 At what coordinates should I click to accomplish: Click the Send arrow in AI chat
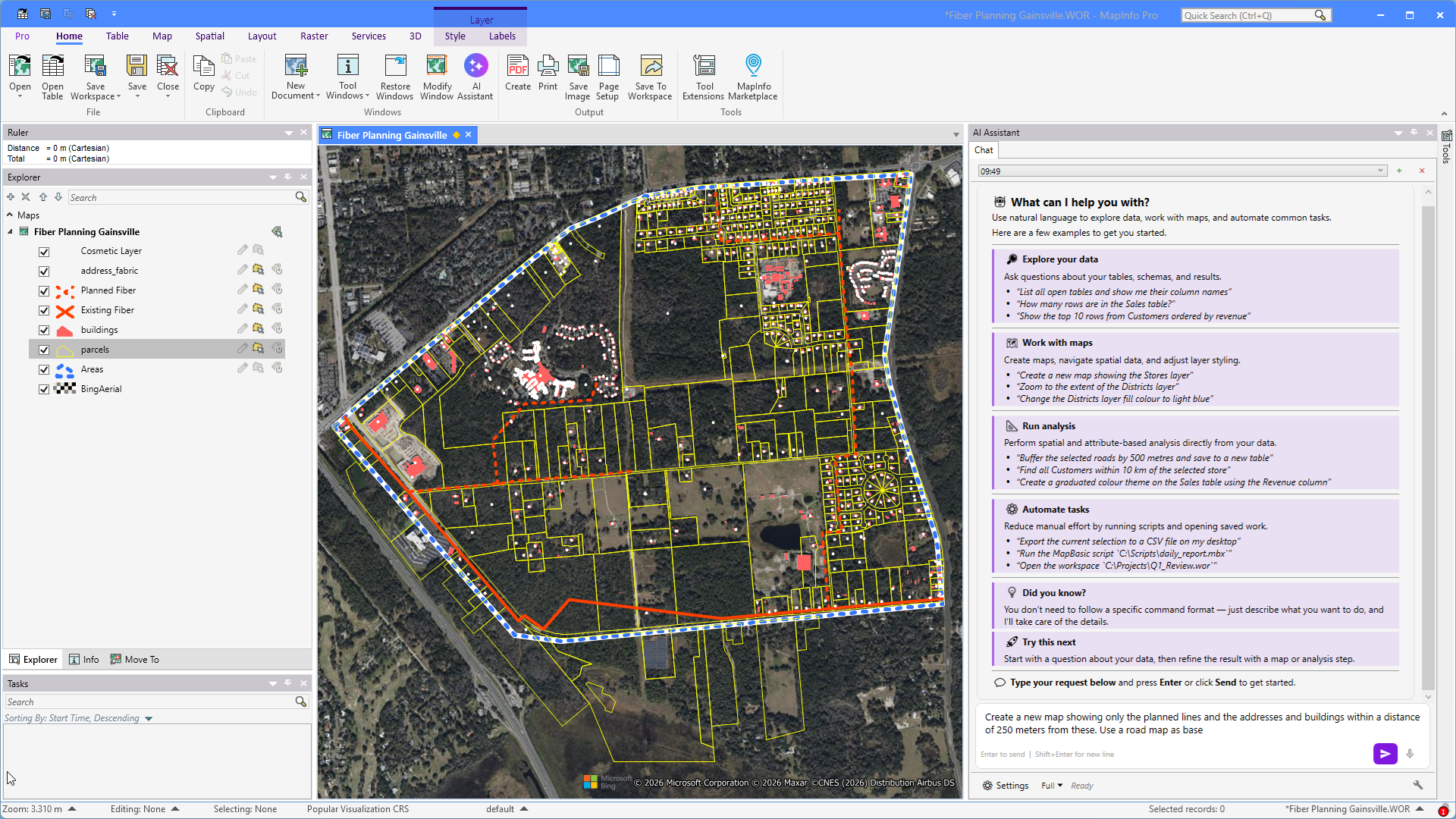point(1385,754)
